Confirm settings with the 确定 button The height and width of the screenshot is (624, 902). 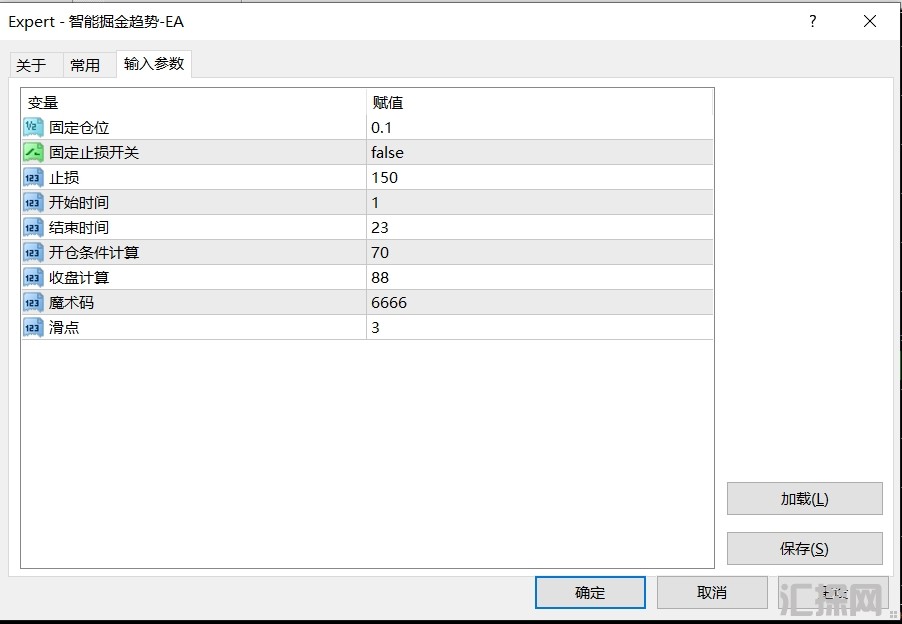tap(590, 592)
